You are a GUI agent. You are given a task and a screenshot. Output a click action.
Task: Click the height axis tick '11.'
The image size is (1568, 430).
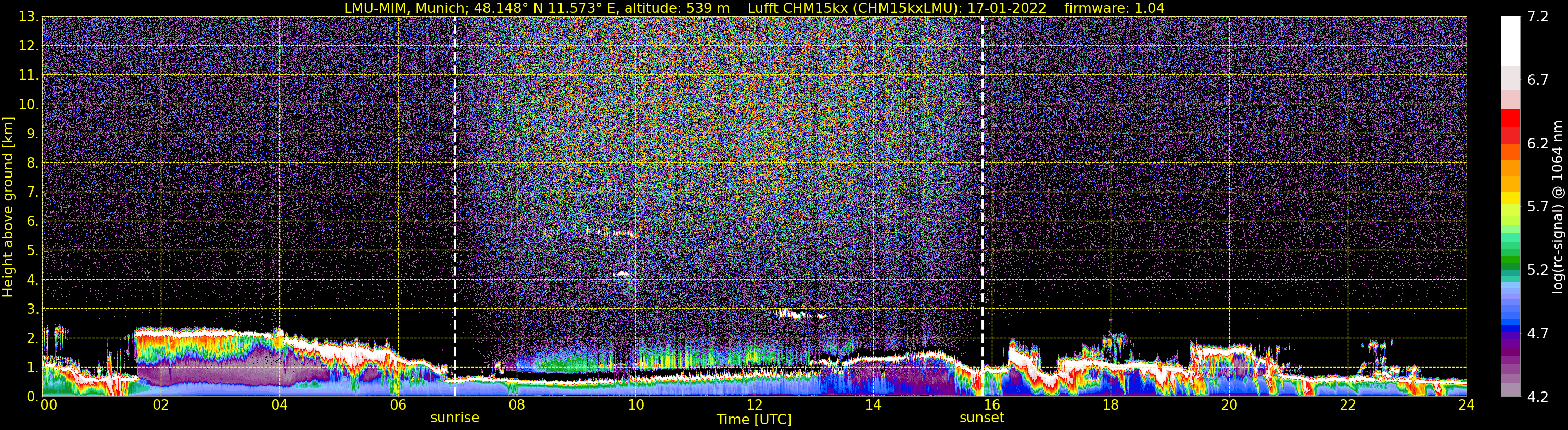[x=29, y=75]
